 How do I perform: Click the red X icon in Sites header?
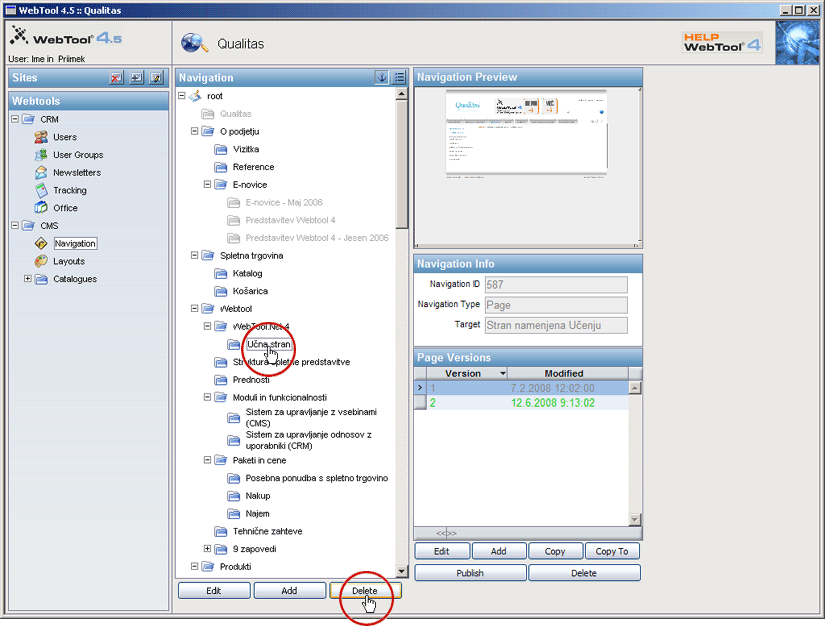pos(117,77)
